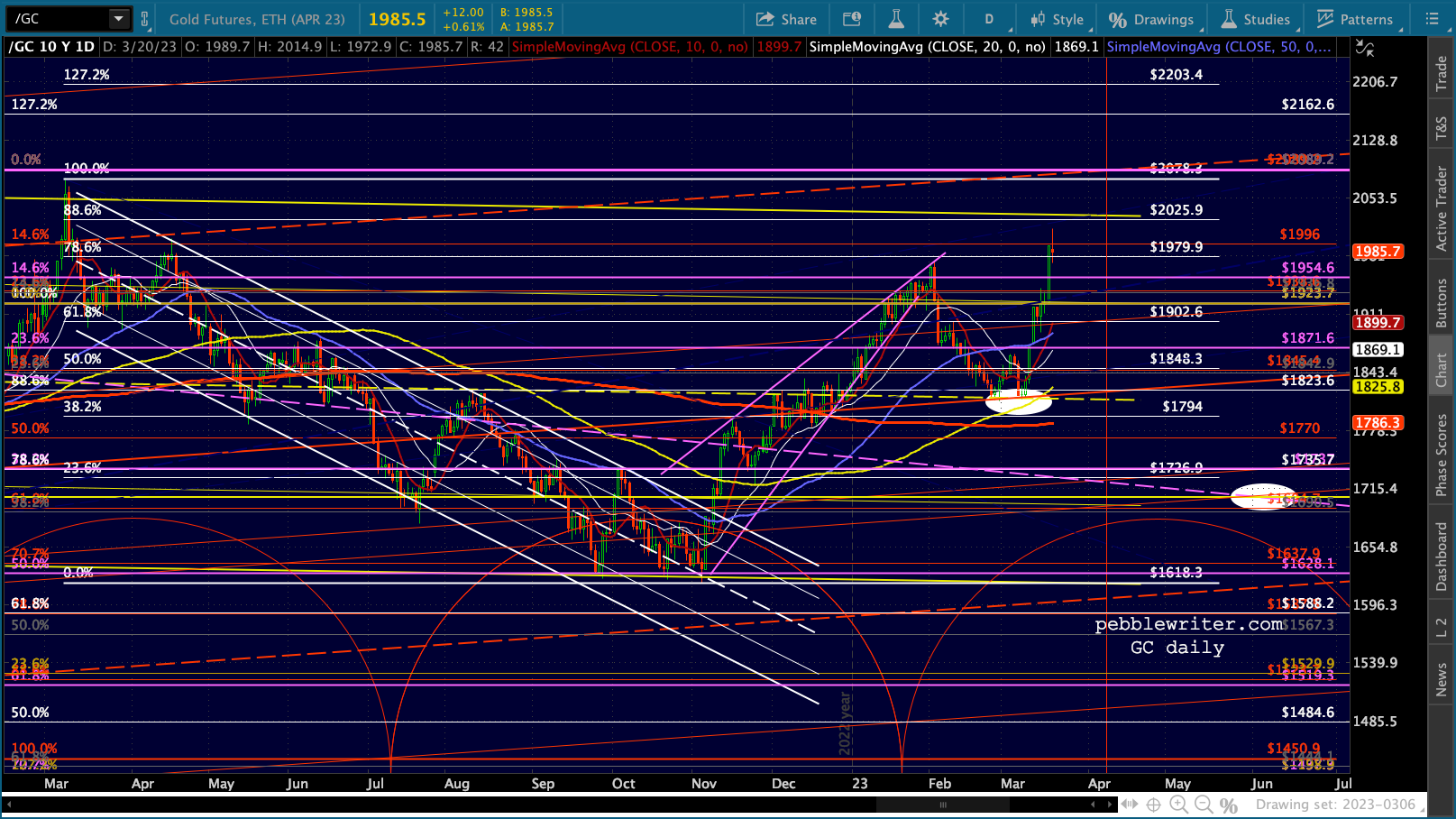
Task: Click the $1979.9 level label
Action: (1176, 247)
